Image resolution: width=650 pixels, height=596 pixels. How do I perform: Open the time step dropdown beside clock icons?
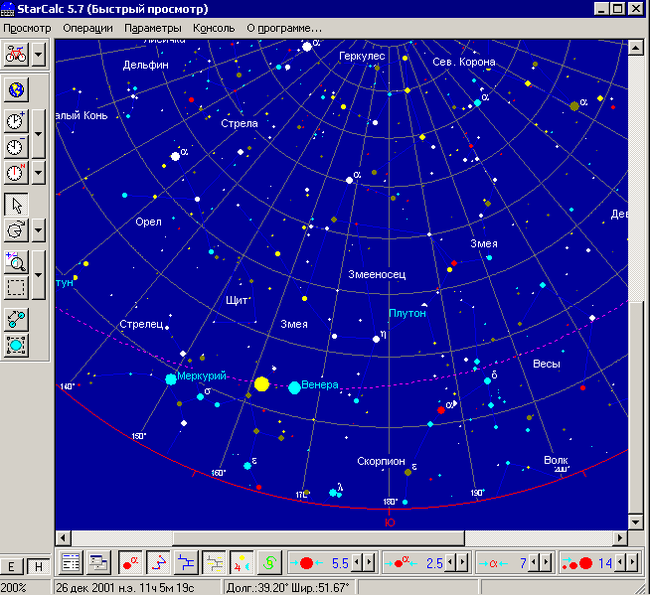point(39,133)
